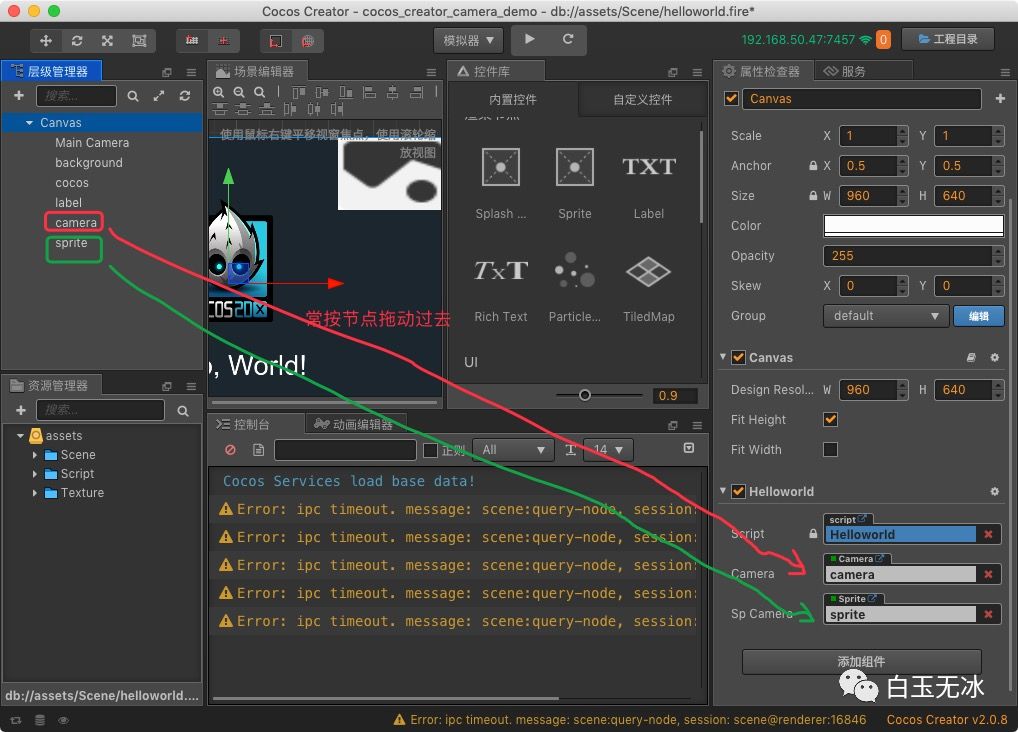The height and width of the screenshot is (732, 1018).
Task: Open Helloworld component gear settings
Action: point(994,492)
